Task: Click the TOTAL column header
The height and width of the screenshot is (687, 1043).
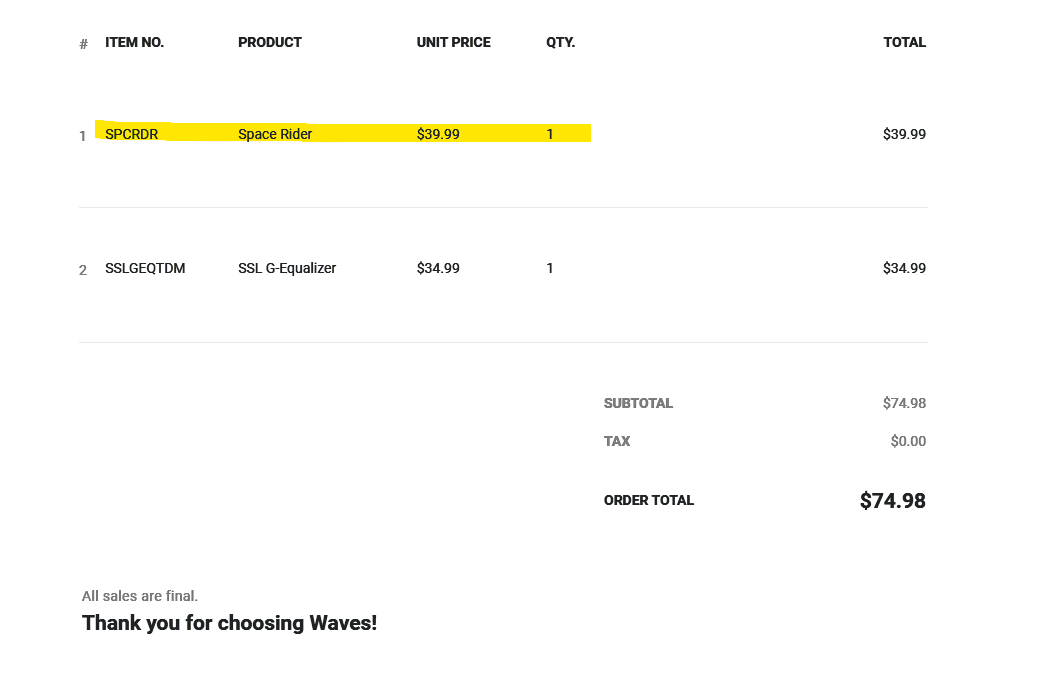Action: tap(905, 43)
